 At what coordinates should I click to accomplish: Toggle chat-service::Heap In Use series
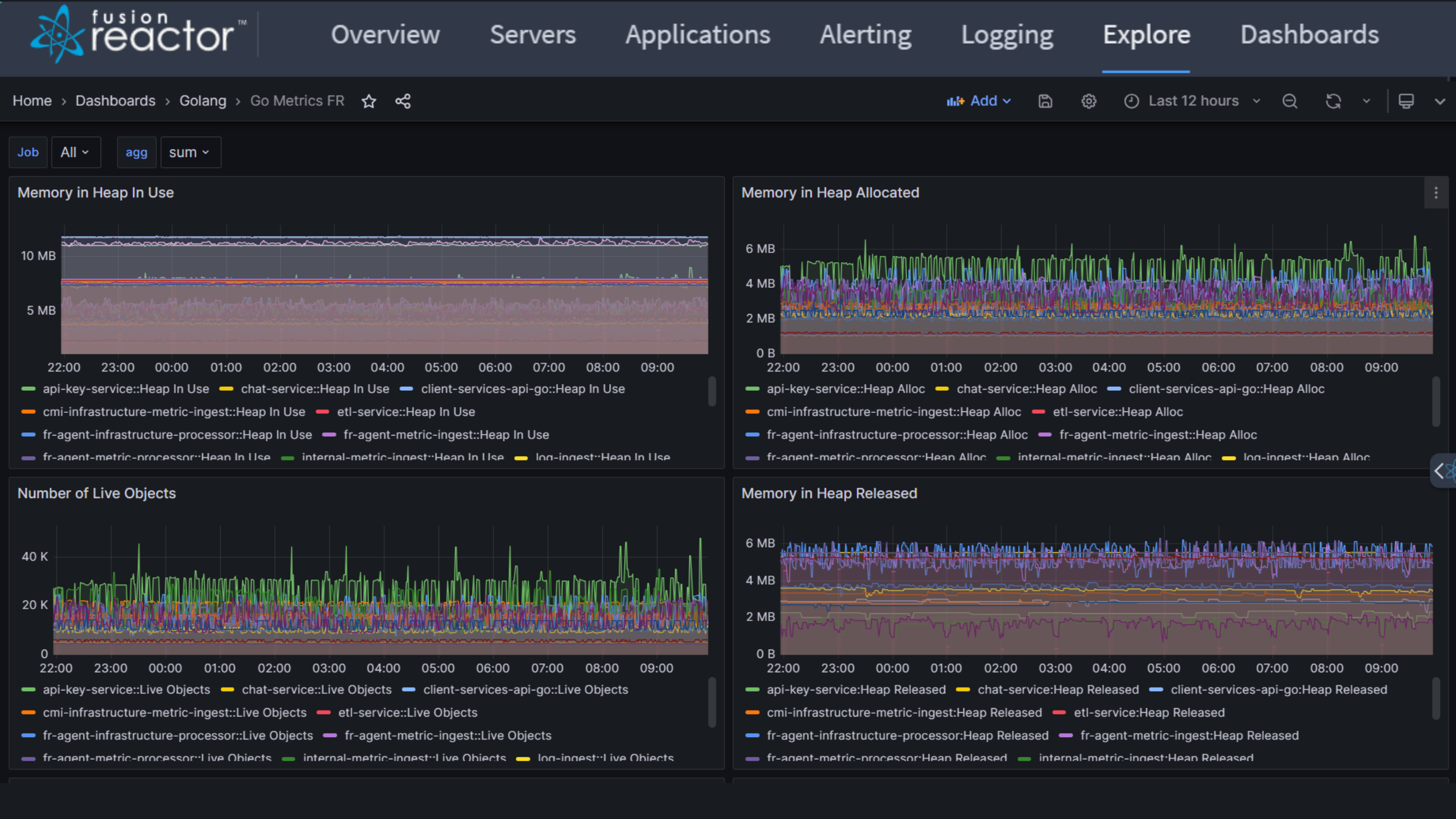[x=315, y=389]
